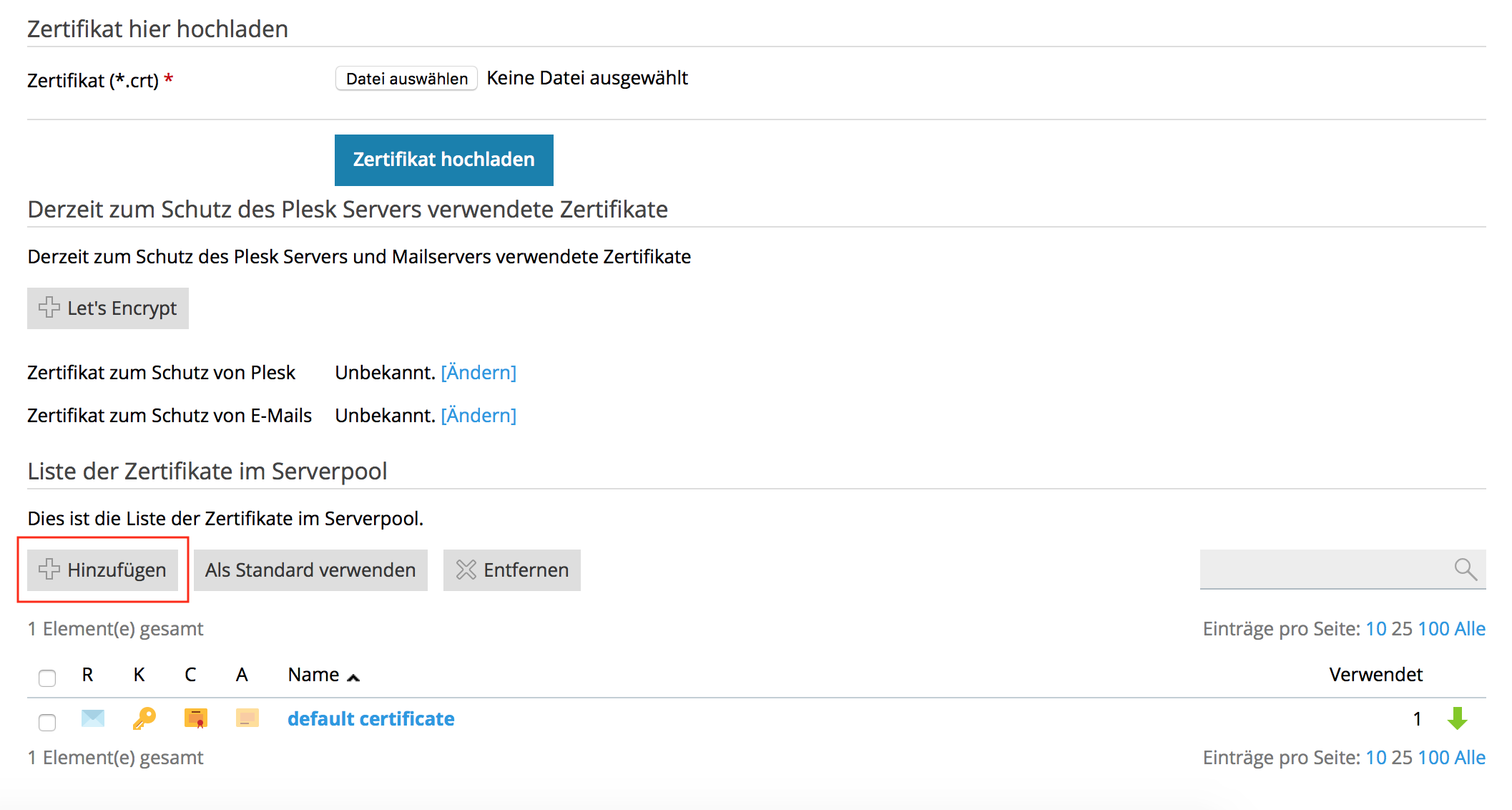The width and height of the screenshot is (1512, 810).
Task: Click the R column header
Action: [87, 675]
